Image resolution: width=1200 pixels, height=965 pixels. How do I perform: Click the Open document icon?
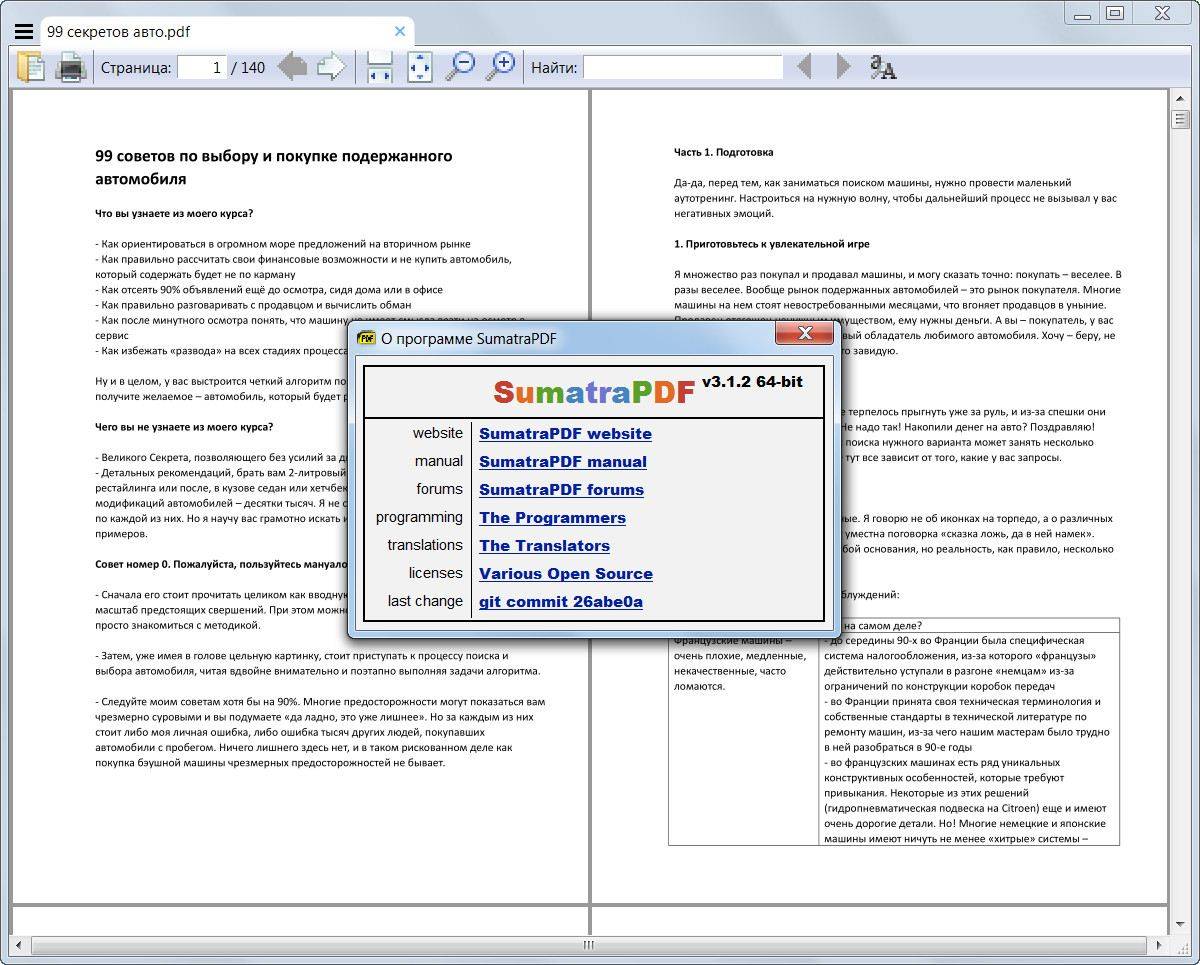[x=31, y=67]
